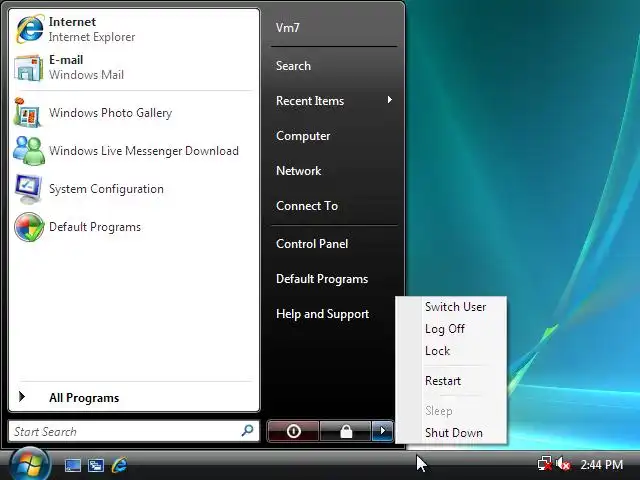Open Windows Live Messenger Download
640x480 pixels.
pyautogui.click(x=134, y=151)
